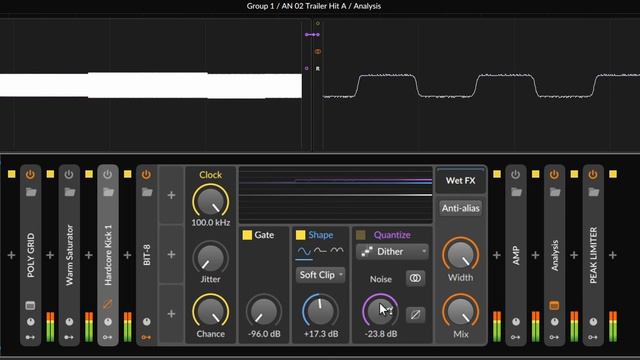Click the small mix knob on AMP device
The image size is (640, 360).
516,322
